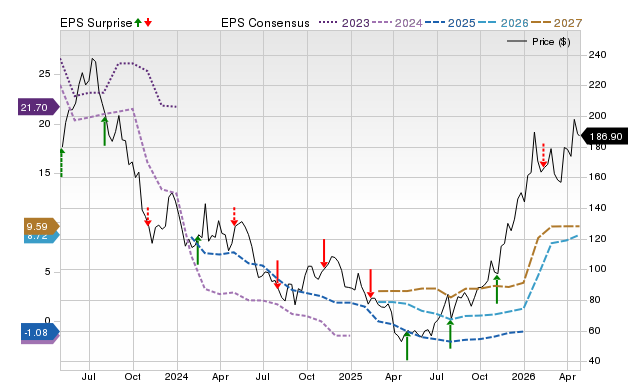Select the 2024 EPS consensus legend entry
This screenshot has height=382, width=640.
click(x=397, y=23)
